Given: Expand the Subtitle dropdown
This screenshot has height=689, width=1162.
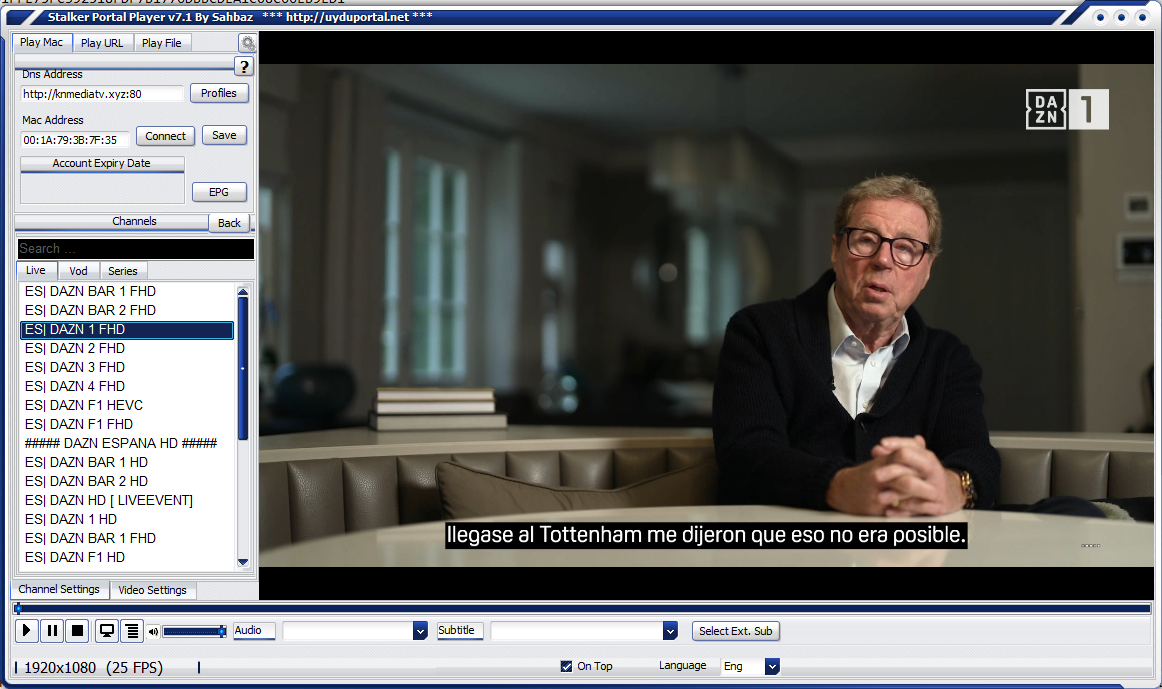Looking at the screenshot, I should pos(670,631).
